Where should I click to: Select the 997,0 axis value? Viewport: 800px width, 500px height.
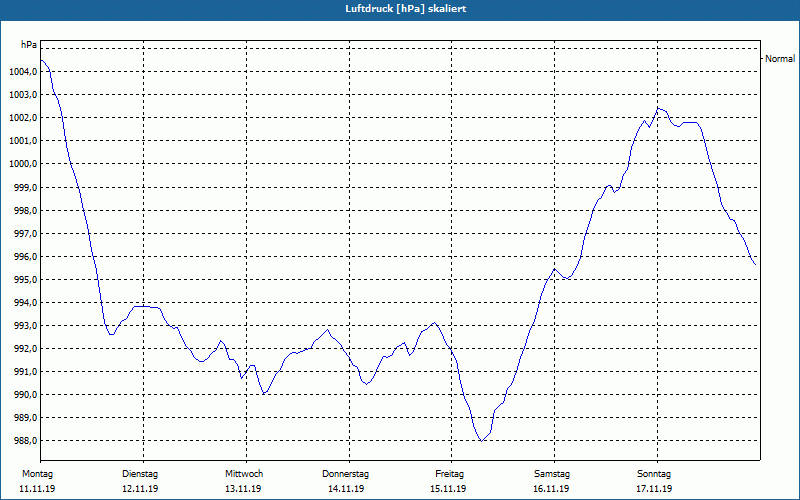coord(25,233)
